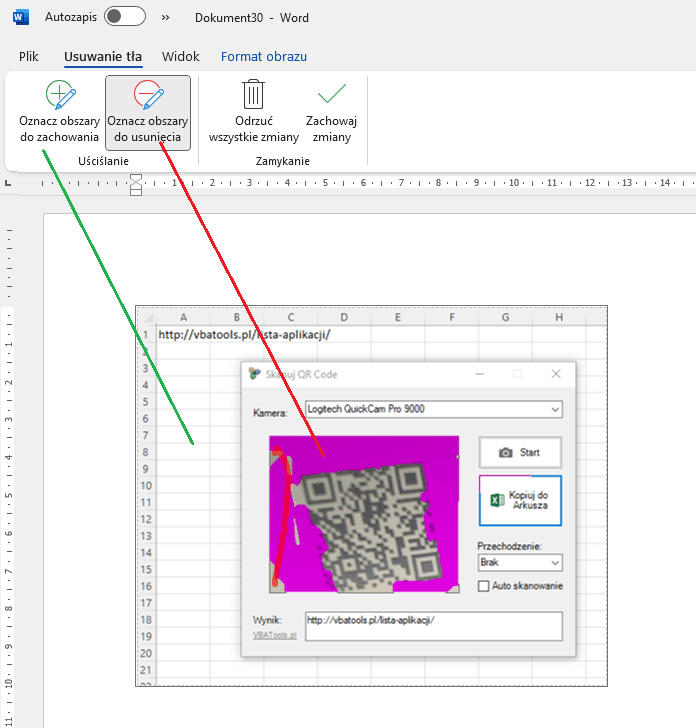Click cell A1 with vbatools.pl URL
The image size is (696, 728).
click(244, 335)
